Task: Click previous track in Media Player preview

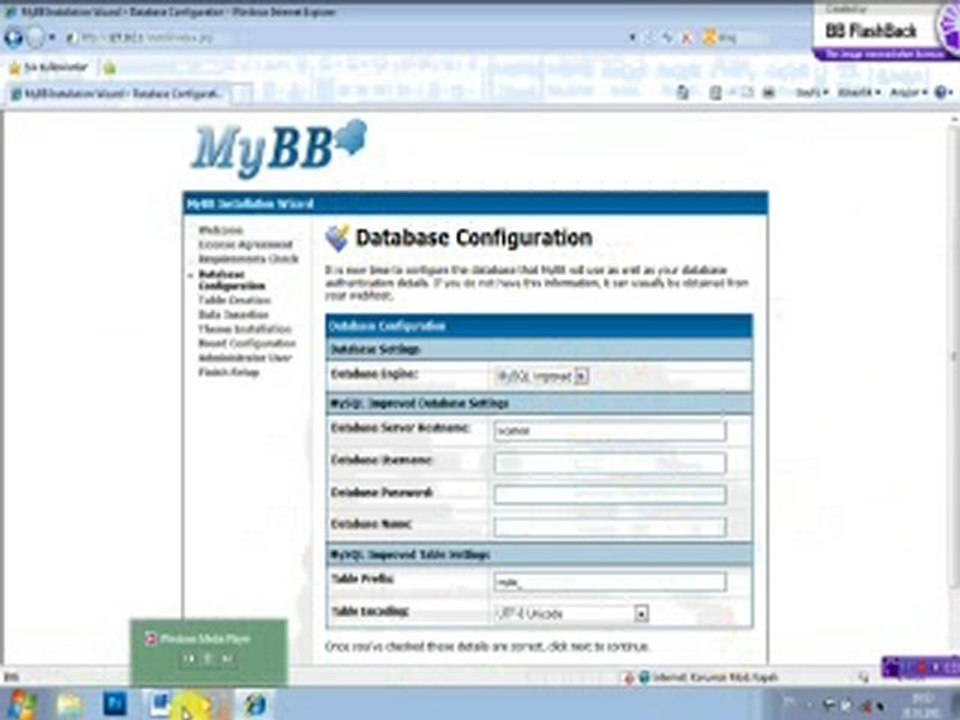Action: pos(189,658)
